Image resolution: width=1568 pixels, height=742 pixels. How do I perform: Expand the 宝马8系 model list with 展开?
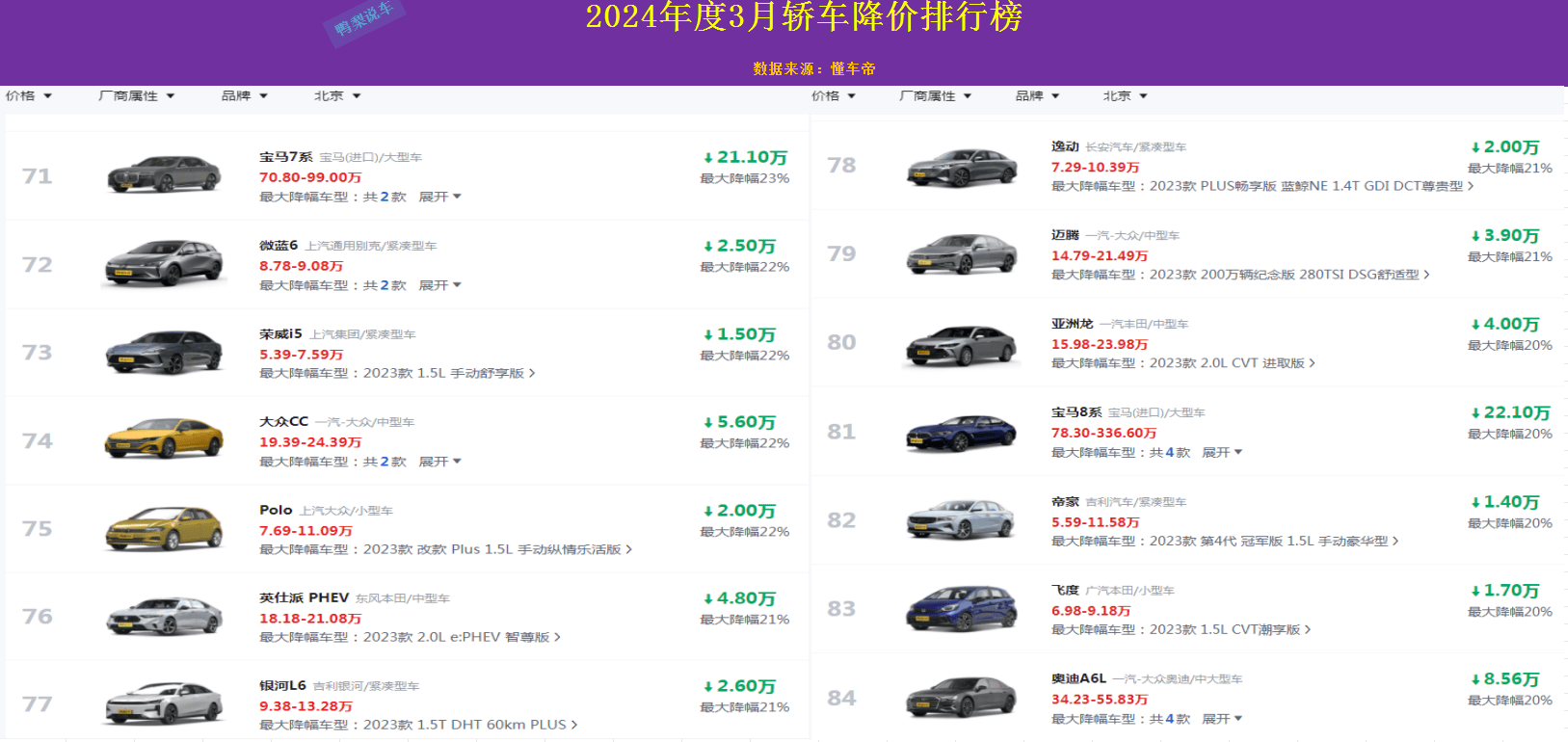pyautogui.click(x=1222, y=452)
